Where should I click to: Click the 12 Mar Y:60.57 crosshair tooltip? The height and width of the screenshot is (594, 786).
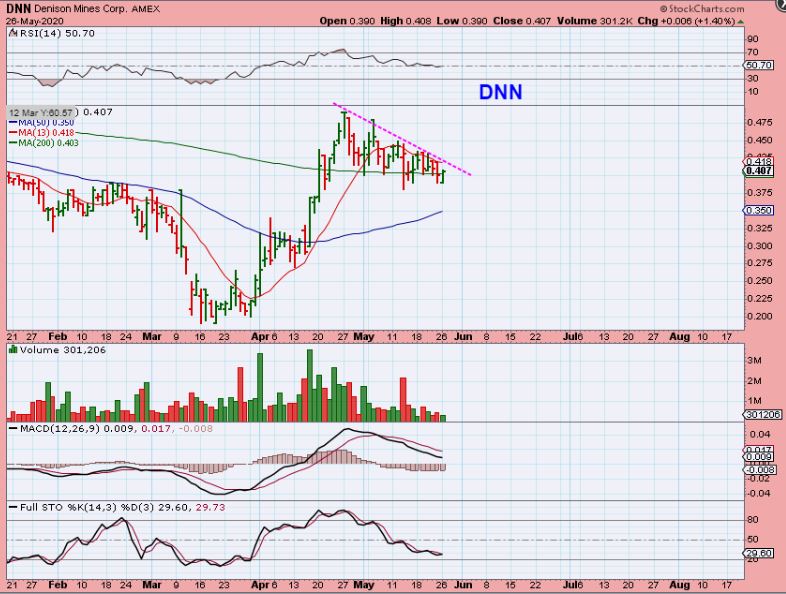(x=41, y=112)
